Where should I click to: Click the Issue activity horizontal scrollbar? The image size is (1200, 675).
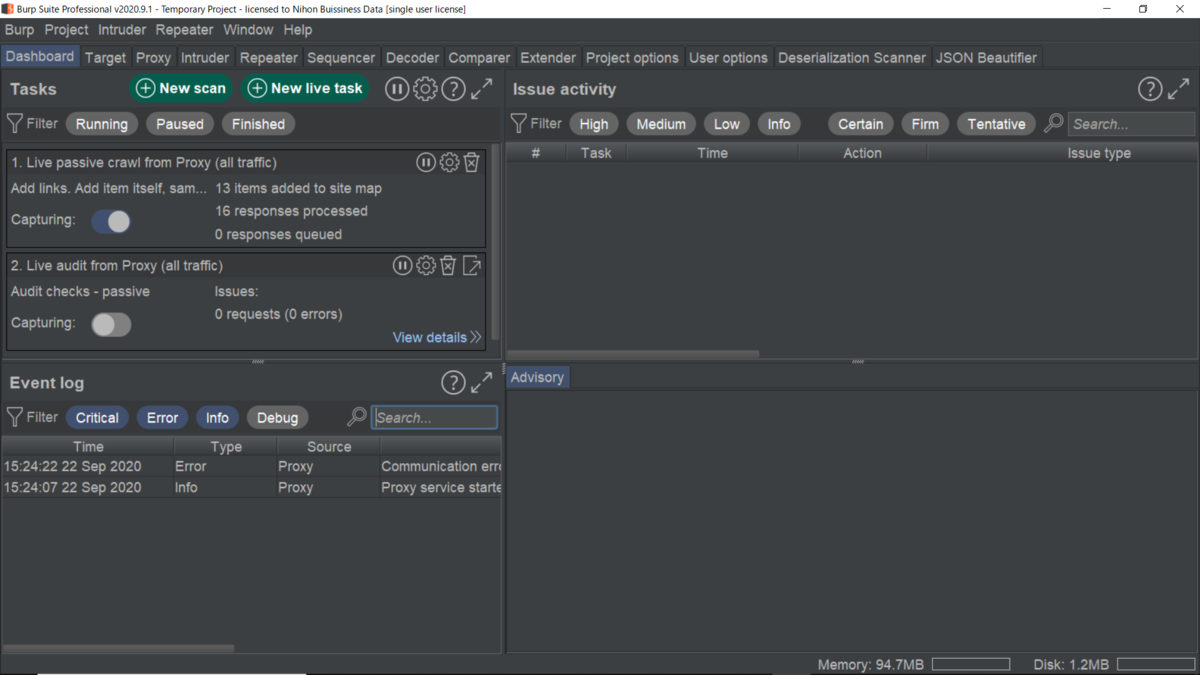(632, 353)
